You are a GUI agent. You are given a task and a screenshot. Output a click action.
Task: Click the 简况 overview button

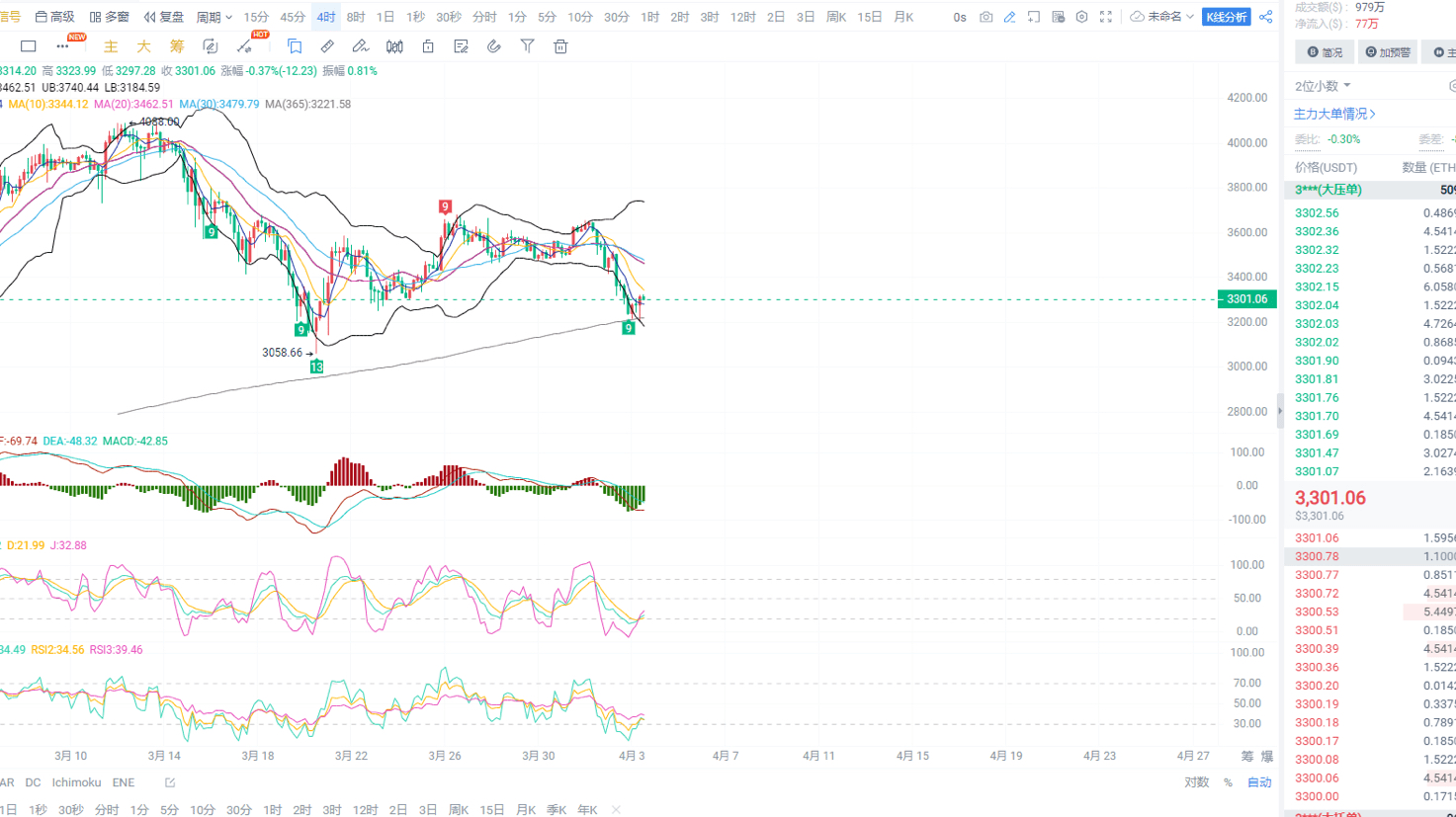click(x=1325, y=52)
